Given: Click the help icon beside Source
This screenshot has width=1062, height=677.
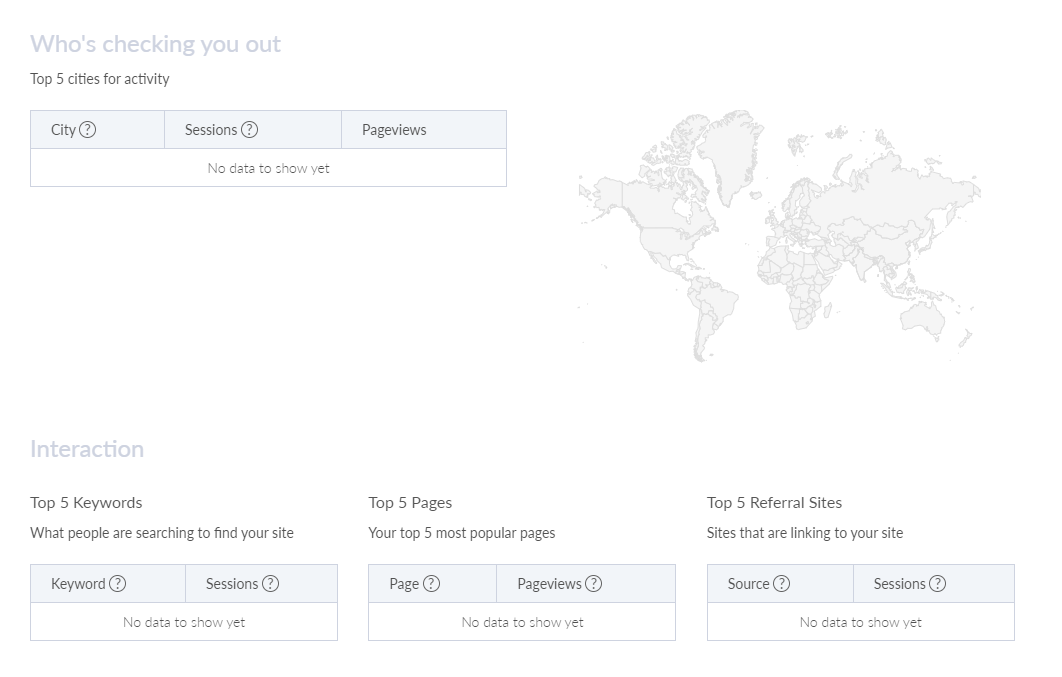Looking at the screenshot, I should (x=782, y=584).
